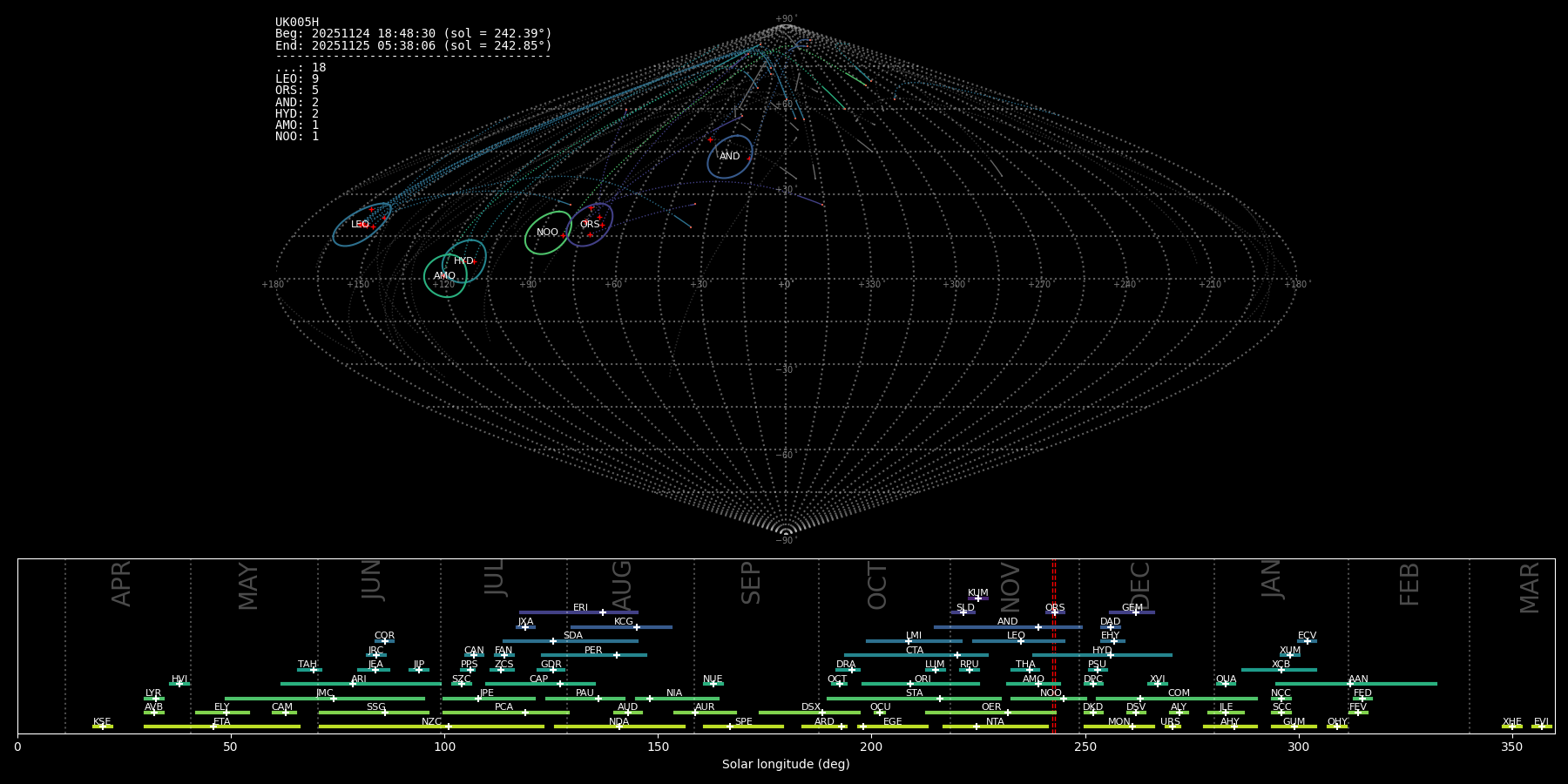Click the NOV month label in timeline
This screenshot has width=1568, height=784.
pos(1010,587)
